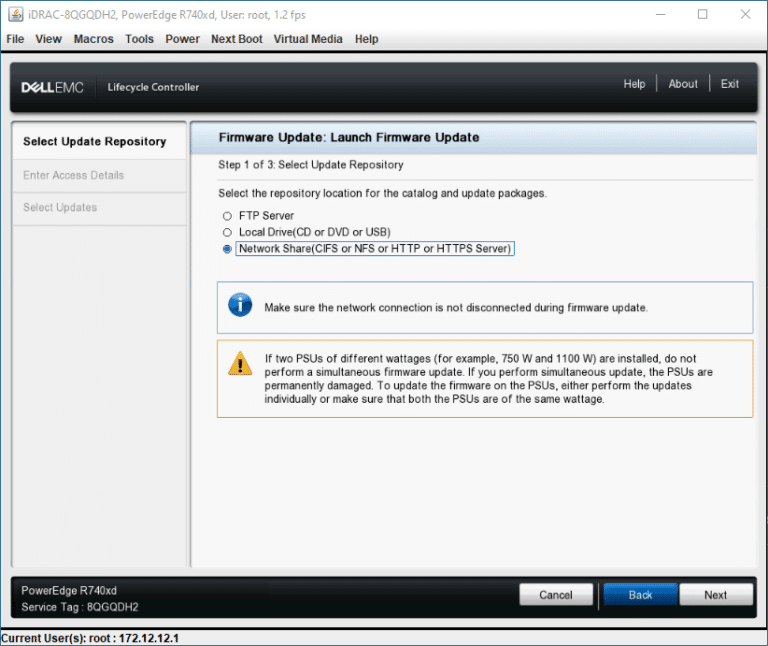Image resolution: width=768 pixels, height=646 pixels.
Task: Maximize the iDRAC console window
Action: 702,14
